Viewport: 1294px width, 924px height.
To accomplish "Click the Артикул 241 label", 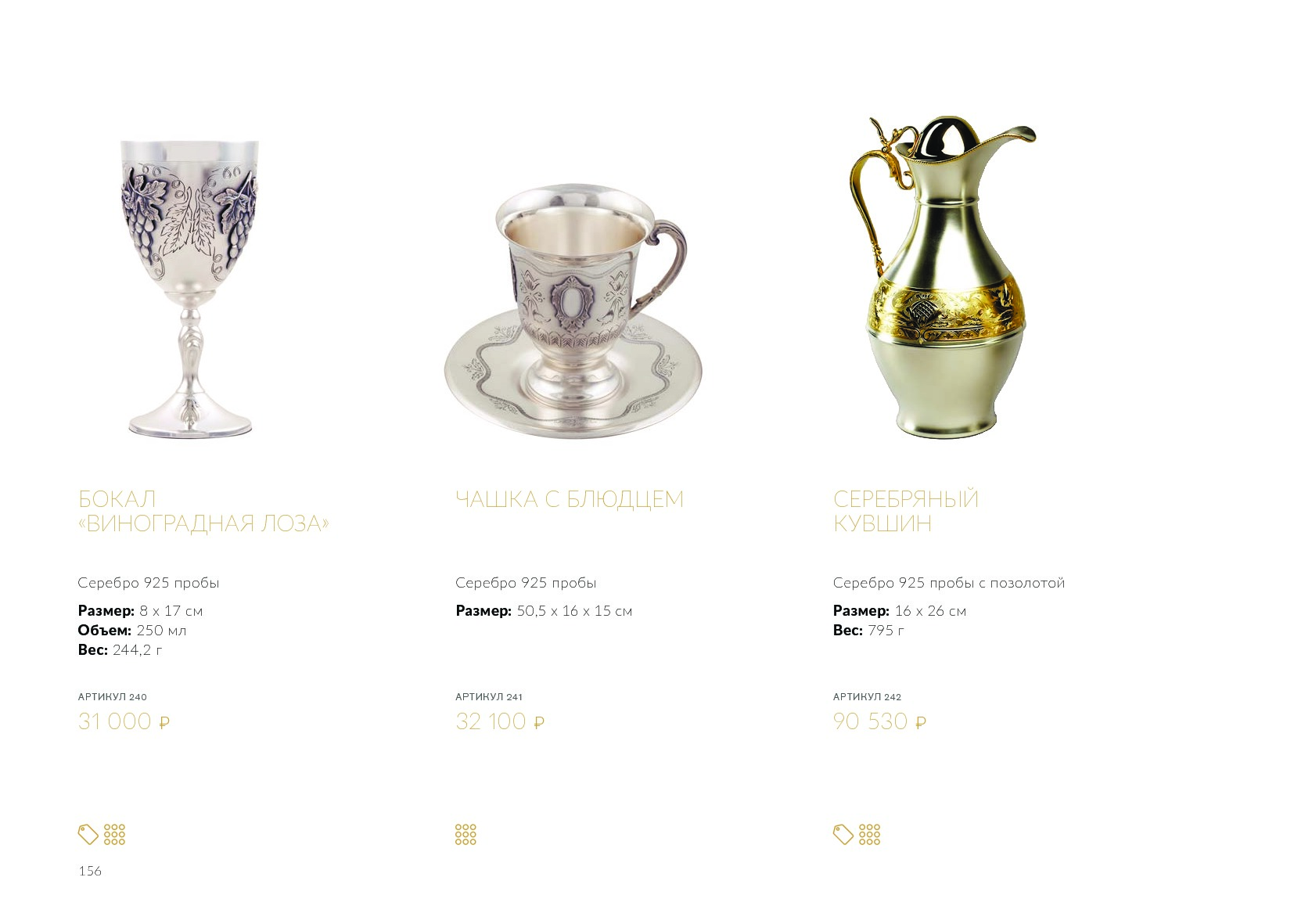I will (x=489, y=696).
